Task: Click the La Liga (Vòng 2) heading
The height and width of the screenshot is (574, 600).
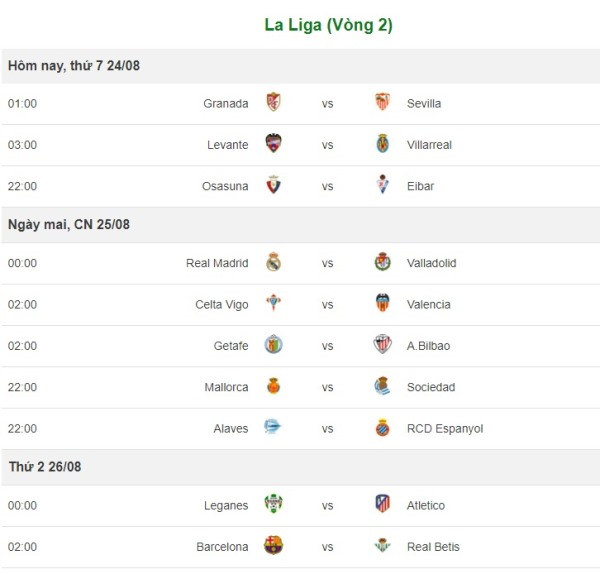Action: pyautogui.click(x=328, y=26)
